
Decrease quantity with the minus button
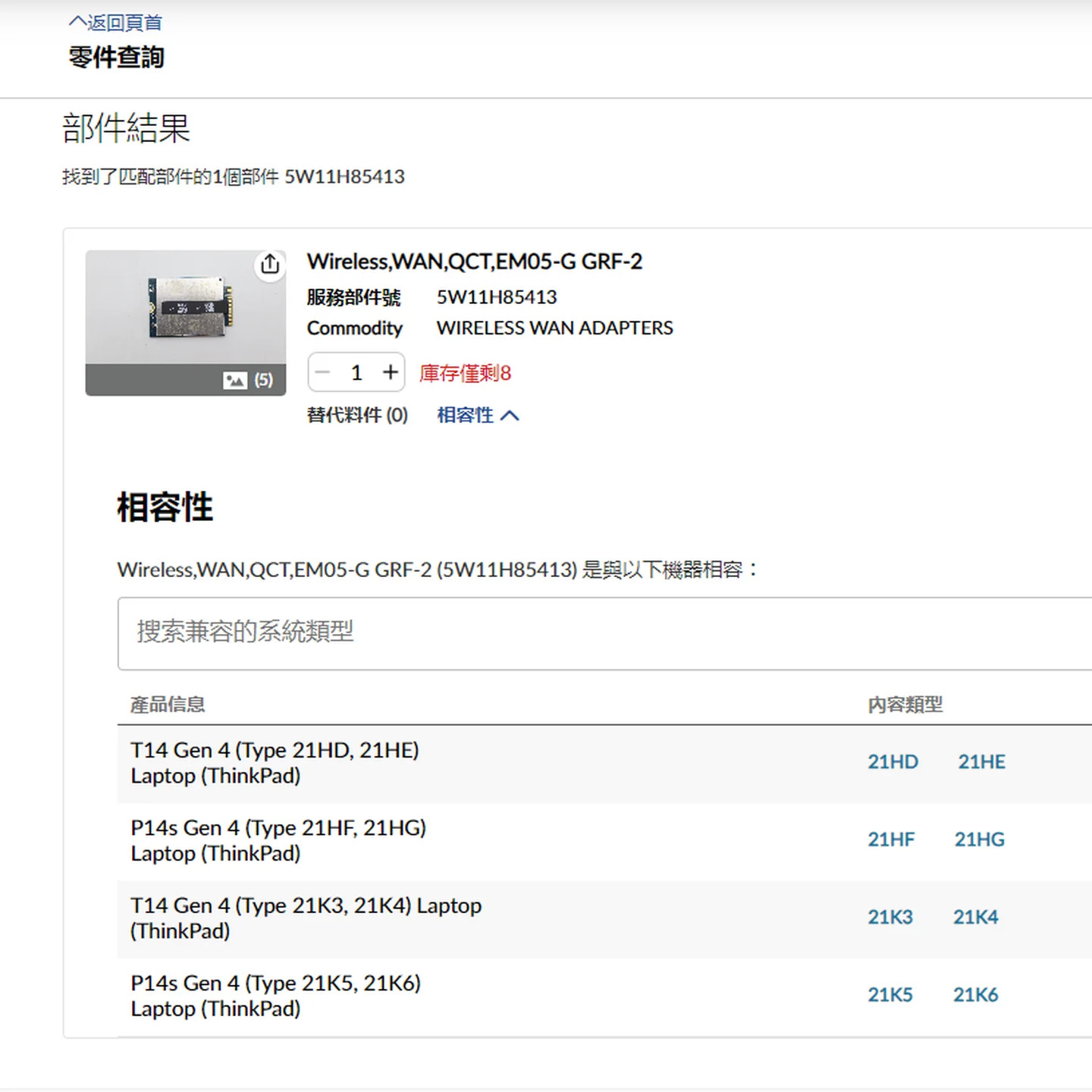pyautogui.click(x=323, y=372)
